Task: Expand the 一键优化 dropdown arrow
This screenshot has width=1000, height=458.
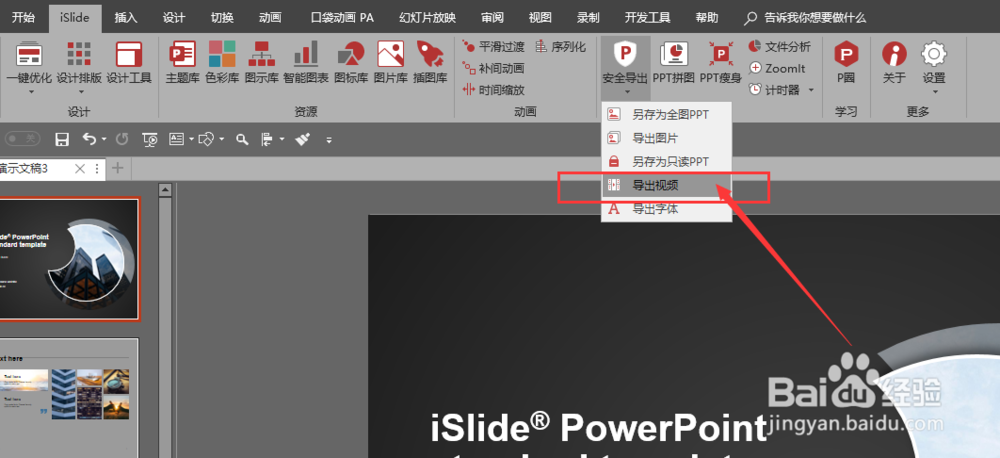Action: click(30, 92)
